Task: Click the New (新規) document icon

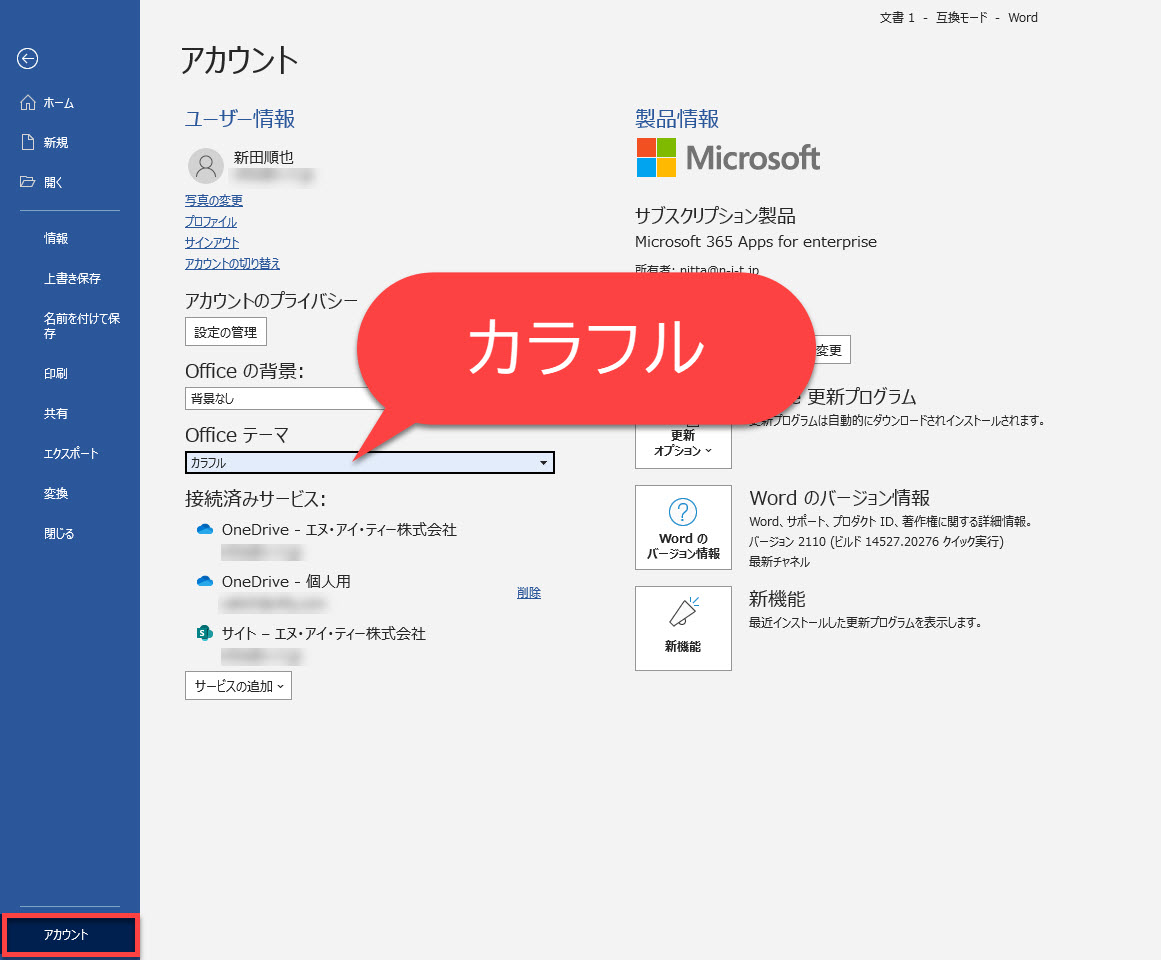Action: point(28,143)
